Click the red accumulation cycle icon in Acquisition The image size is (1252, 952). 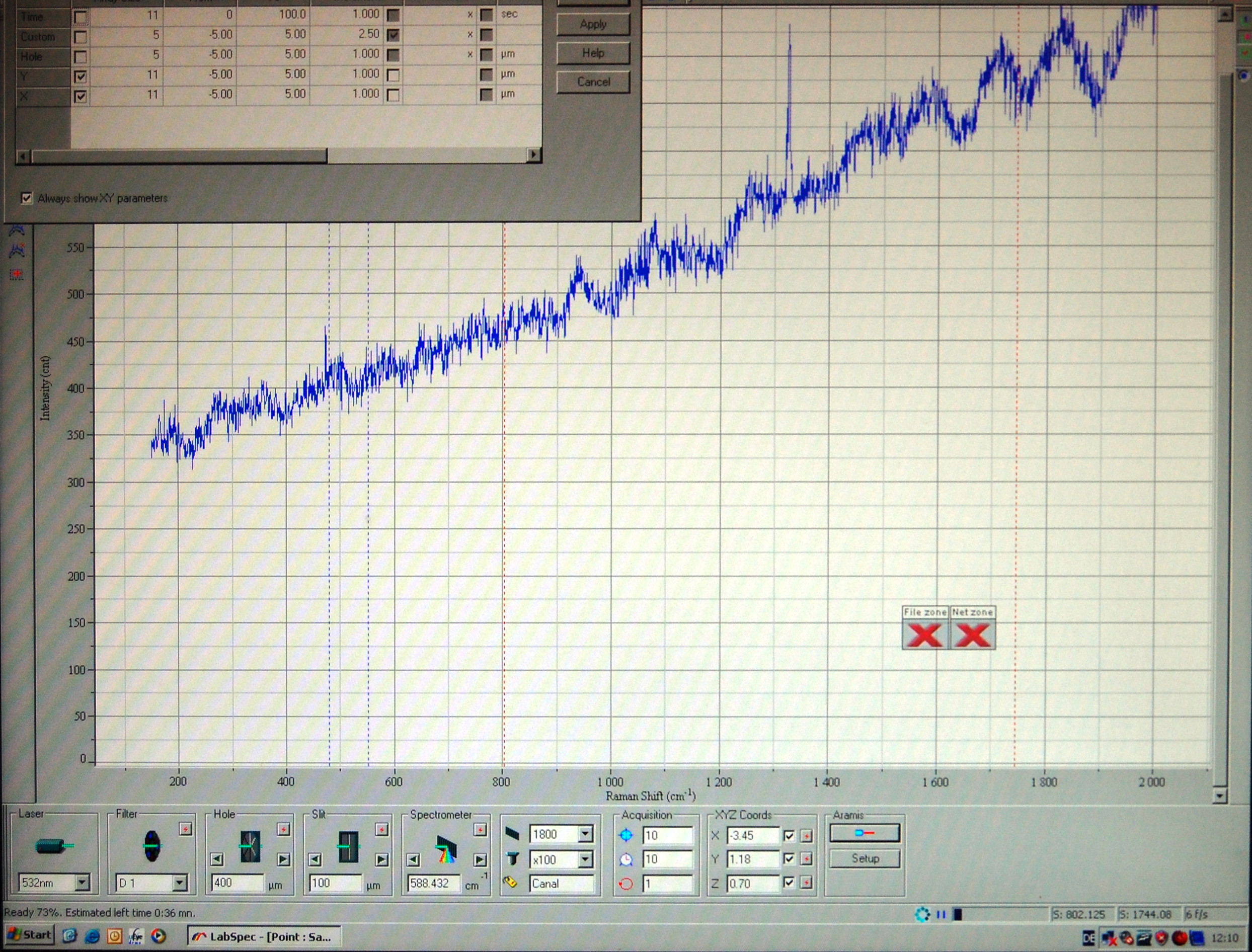(627, 884)
